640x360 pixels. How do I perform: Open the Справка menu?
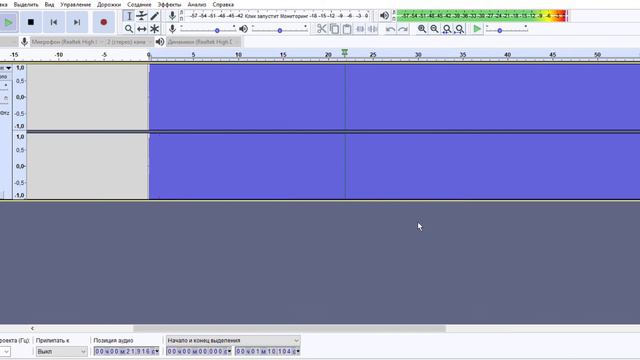click(x=223, y=4)
